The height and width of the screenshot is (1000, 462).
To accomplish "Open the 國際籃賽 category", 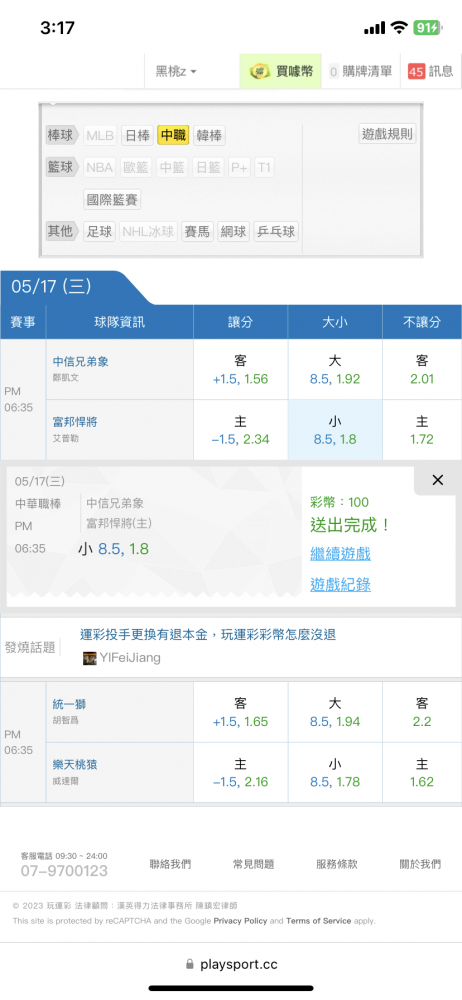I will pyautogui.click(x=112, y=200).
